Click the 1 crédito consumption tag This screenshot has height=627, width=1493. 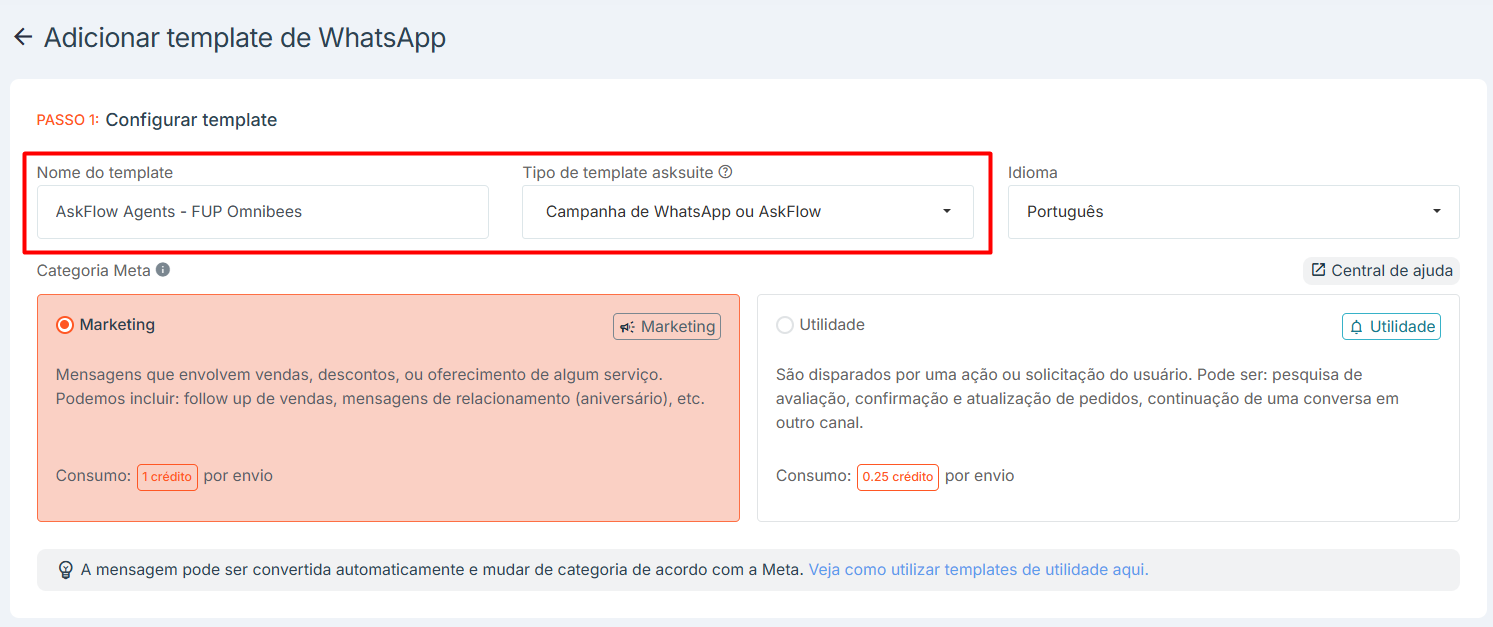[x=167, y=477]
